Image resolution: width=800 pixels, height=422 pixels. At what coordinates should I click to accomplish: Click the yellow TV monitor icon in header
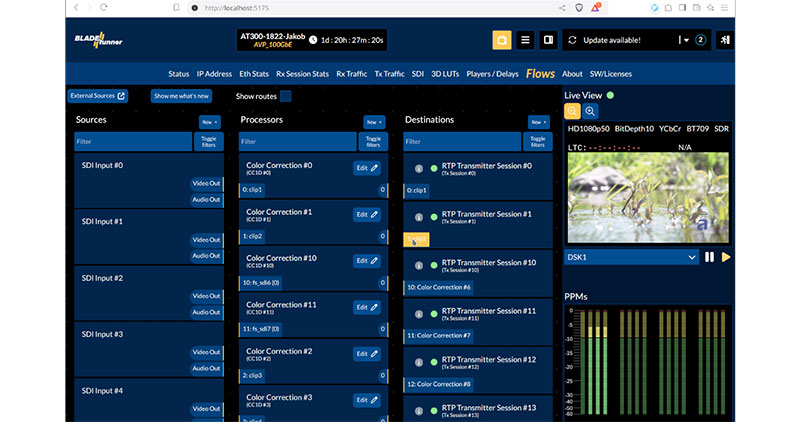click(501, 41)
